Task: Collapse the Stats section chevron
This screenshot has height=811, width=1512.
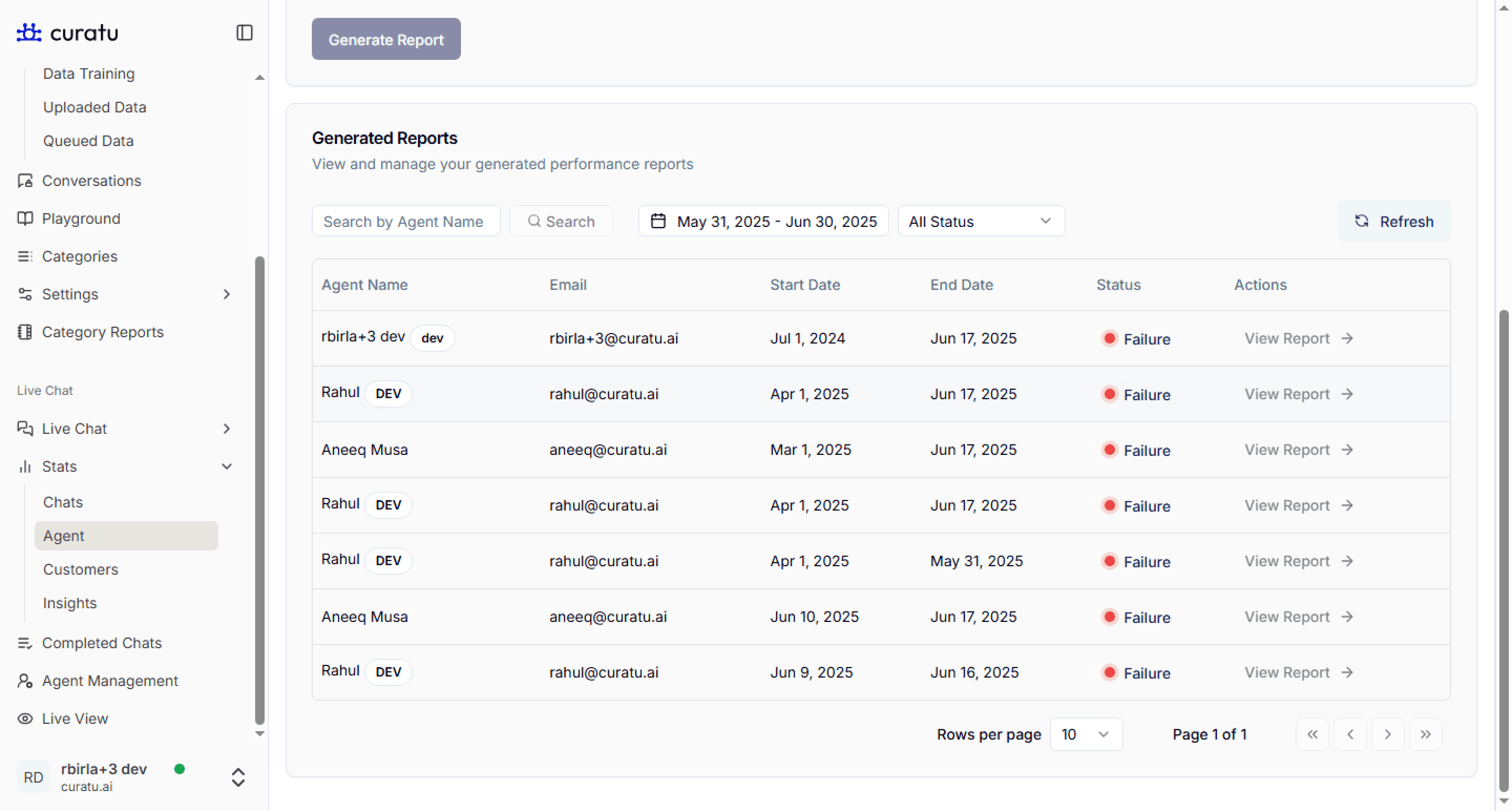Action: click(227, 466)
